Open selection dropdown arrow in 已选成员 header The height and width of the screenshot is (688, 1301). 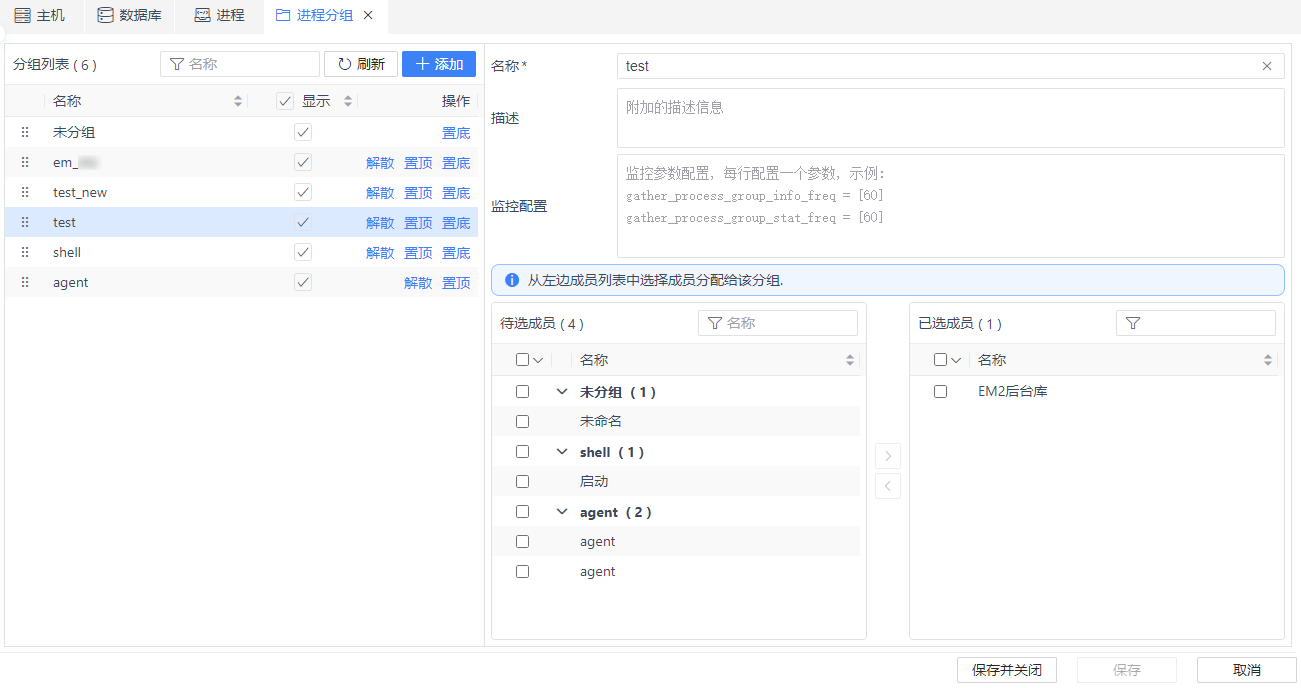pyautogui.click(x=956, y=360)
